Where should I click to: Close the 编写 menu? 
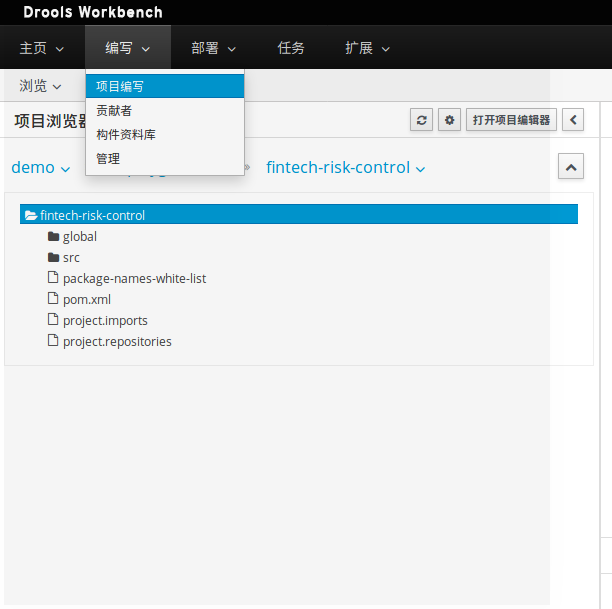(x=128, y=48)
